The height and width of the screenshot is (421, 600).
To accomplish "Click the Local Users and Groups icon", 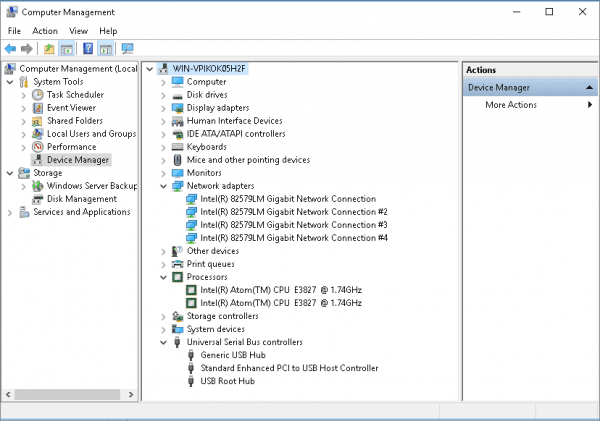I will (38, 134).
